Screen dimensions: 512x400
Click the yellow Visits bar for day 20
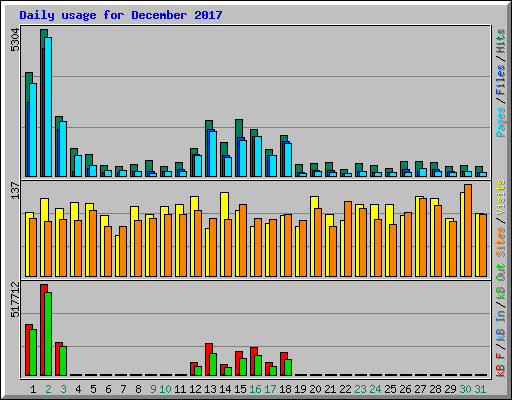[313, 236]
